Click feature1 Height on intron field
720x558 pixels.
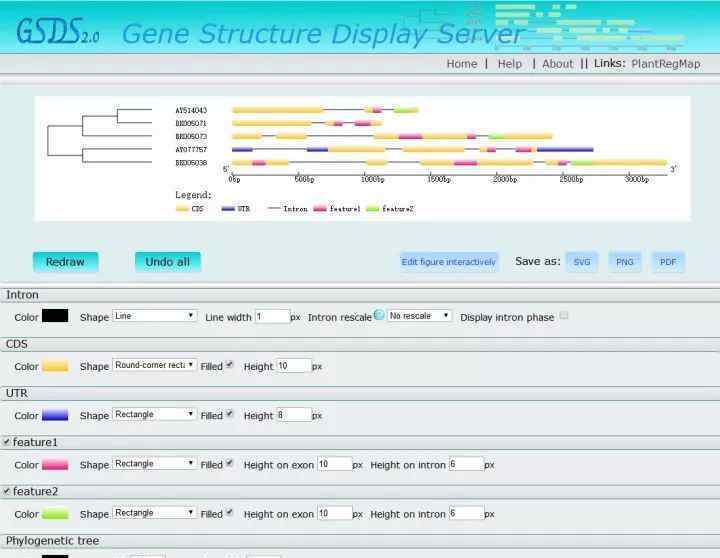pos(467,464)
